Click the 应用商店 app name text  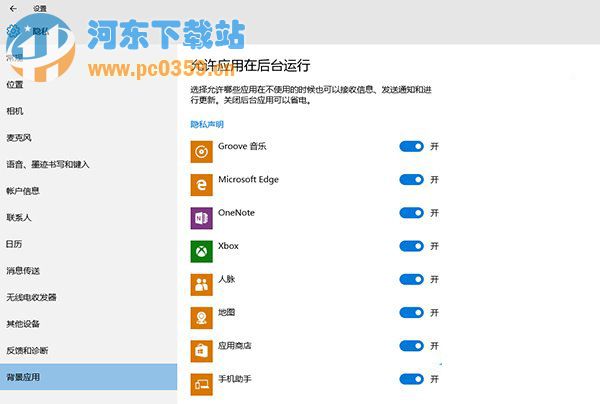(235, 346)
